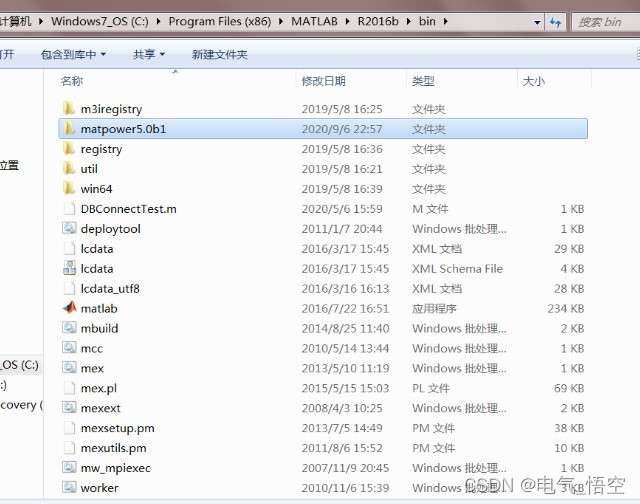Click the 应用程序 type of matlab row
This screenshot has height=504, width=640.
[434, 309]
